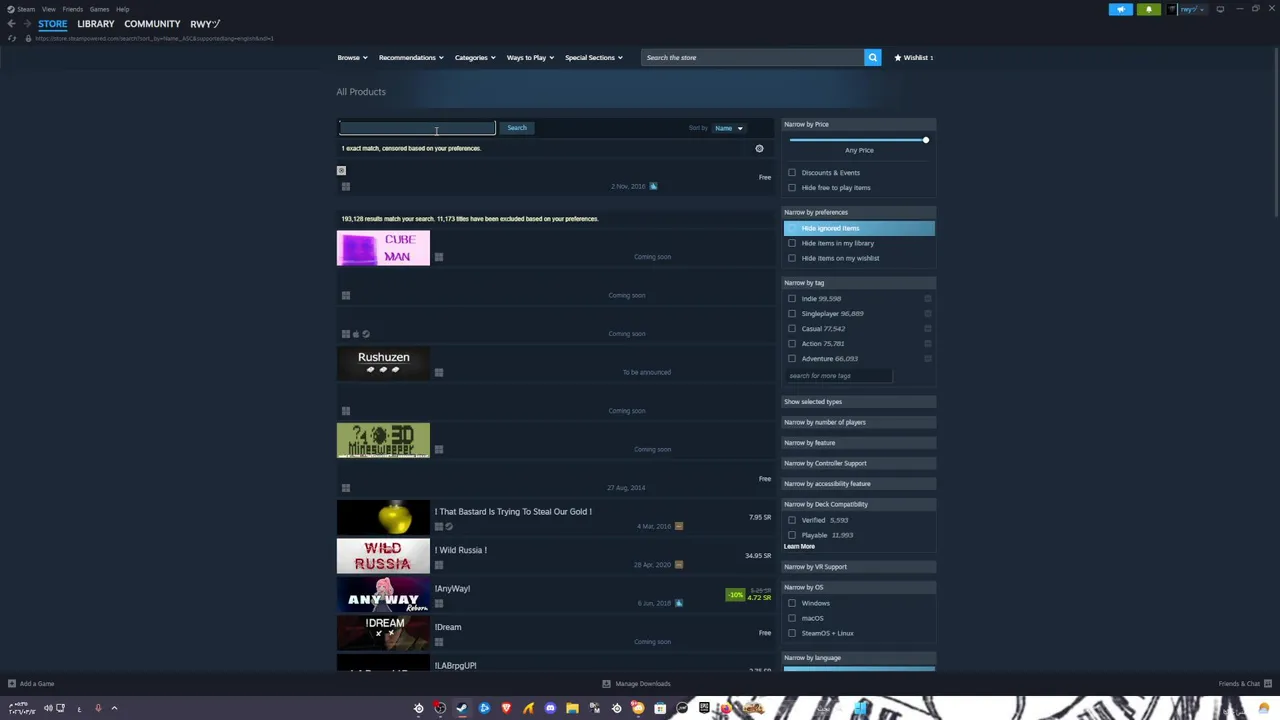Open File Explorer folder on the taskbar
Viewport: 1280px width, 720px height.
point(572,708)
